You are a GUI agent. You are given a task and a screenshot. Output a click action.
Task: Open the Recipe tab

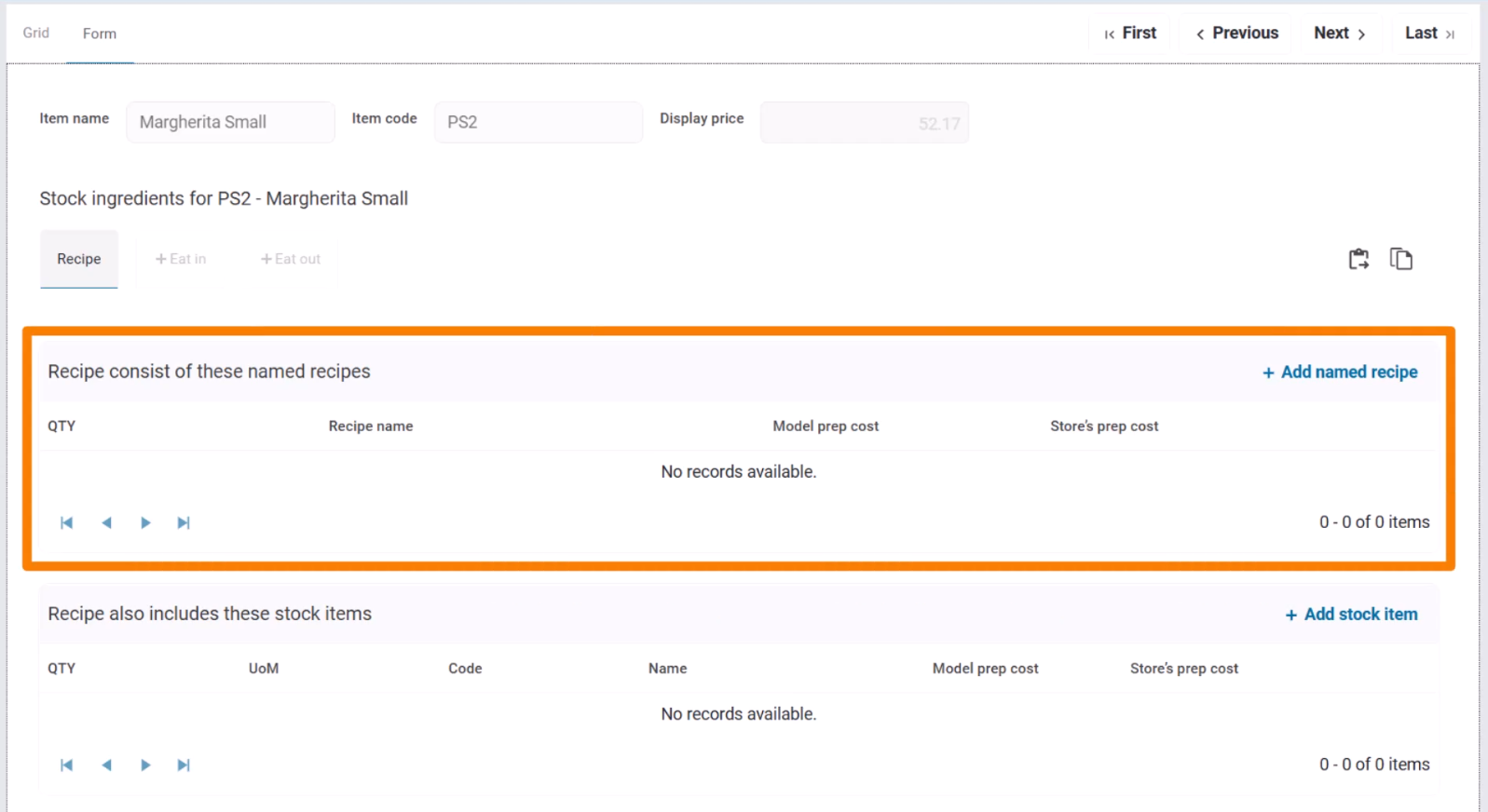pos(79,259)
